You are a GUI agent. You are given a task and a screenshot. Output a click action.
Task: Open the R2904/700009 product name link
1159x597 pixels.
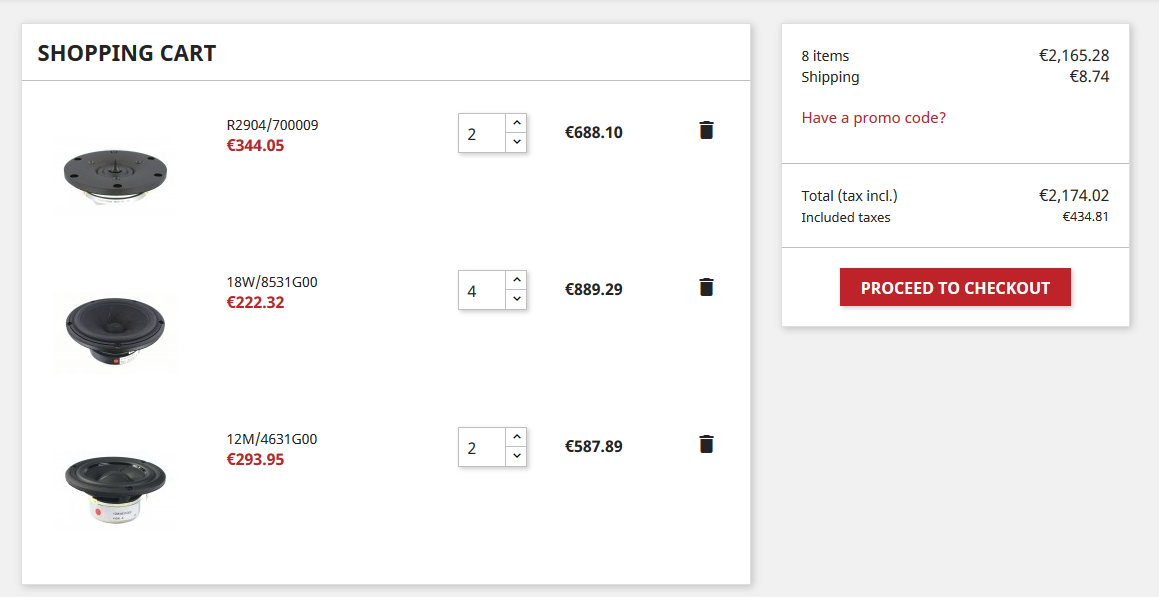coord(272,125)
